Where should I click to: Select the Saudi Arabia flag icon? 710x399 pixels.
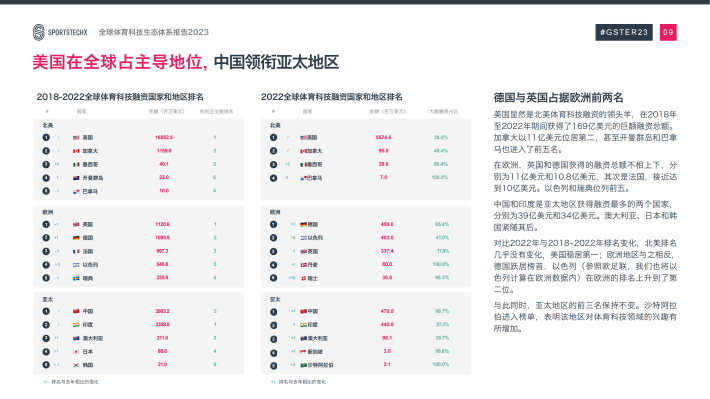coord(303,365)
